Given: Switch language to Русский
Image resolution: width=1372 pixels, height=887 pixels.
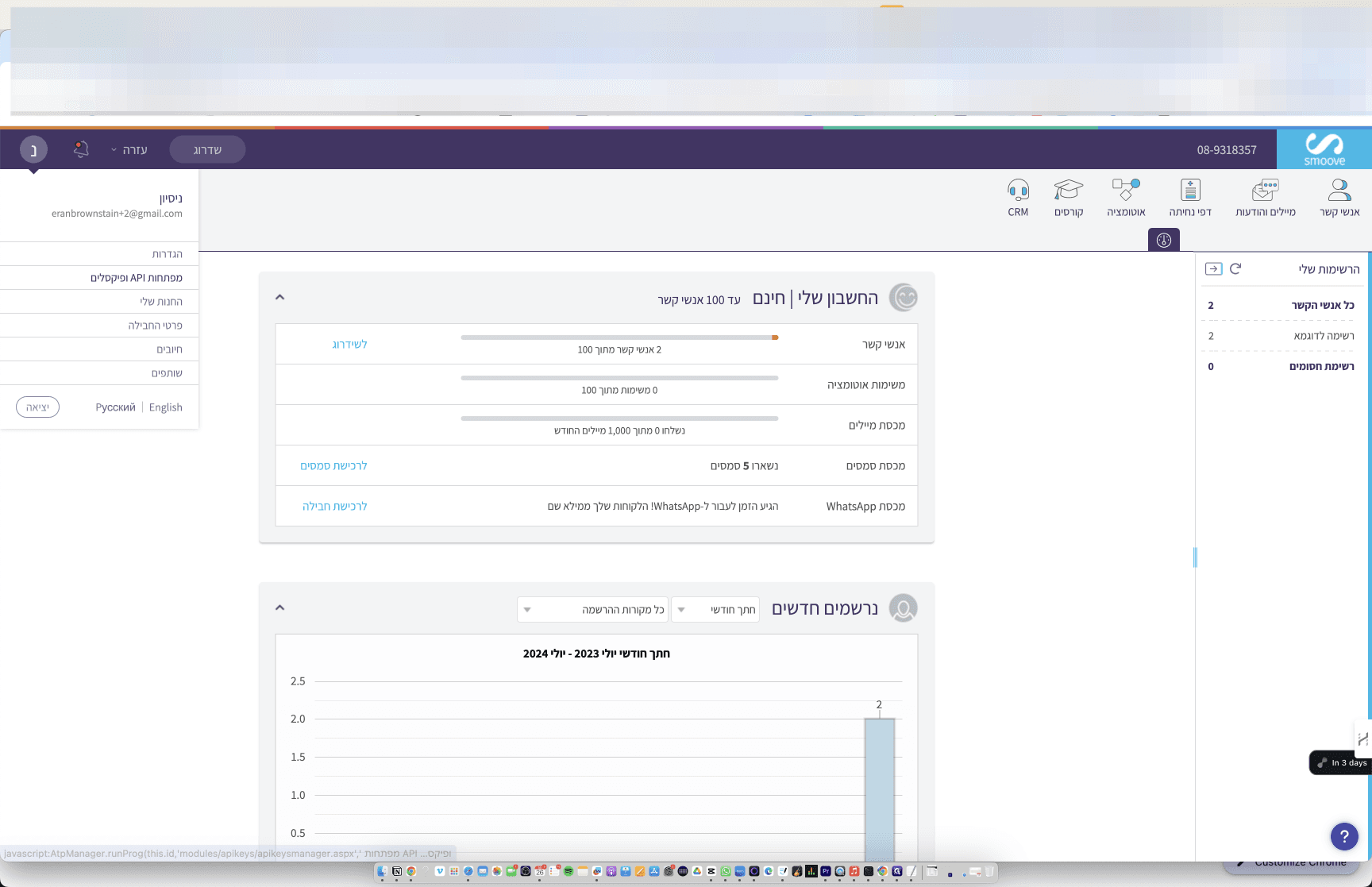Looking at the screenshot, I should tap(115, 407).
